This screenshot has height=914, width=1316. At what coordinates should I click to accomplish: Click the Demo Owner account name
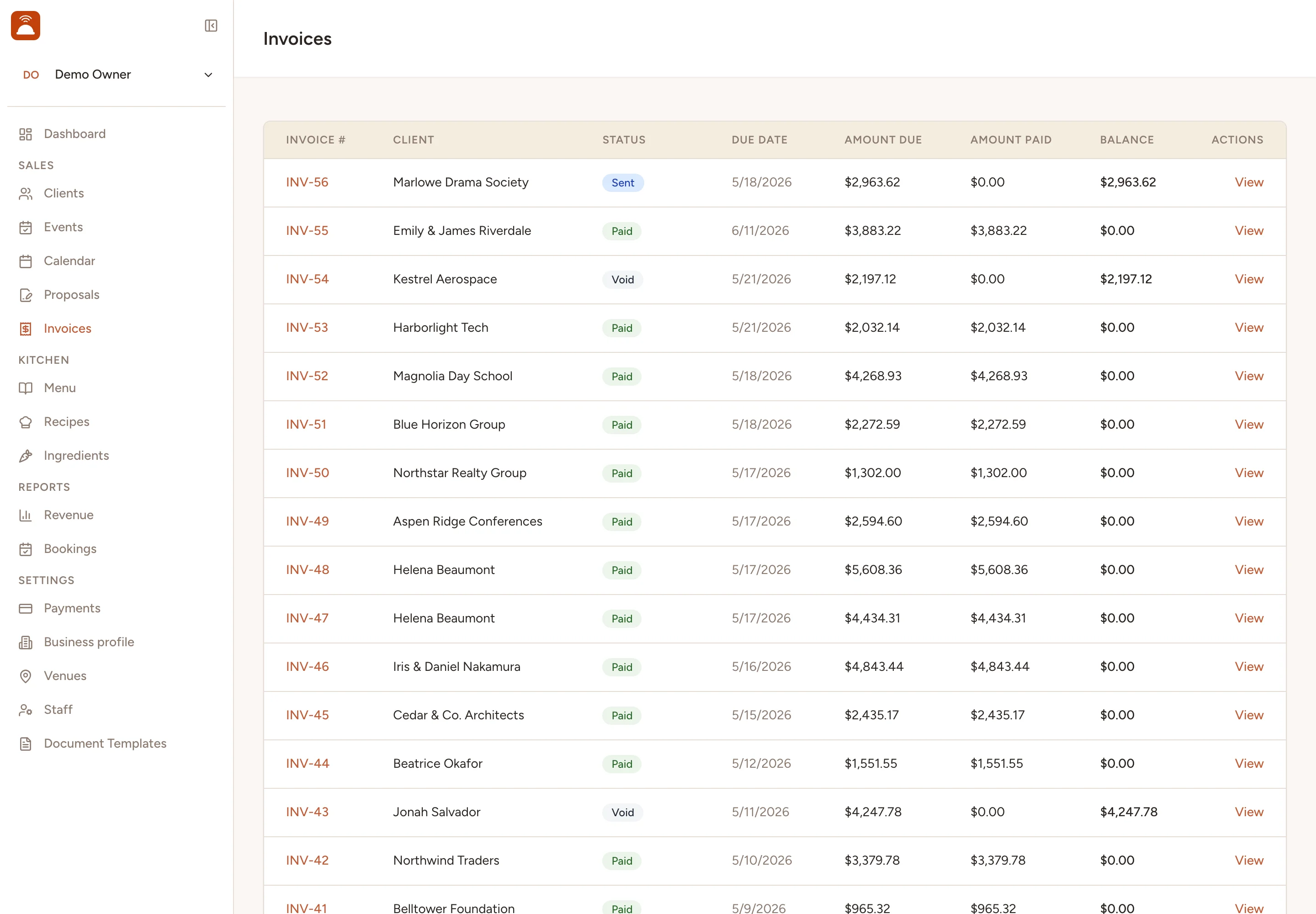point(93,74)
